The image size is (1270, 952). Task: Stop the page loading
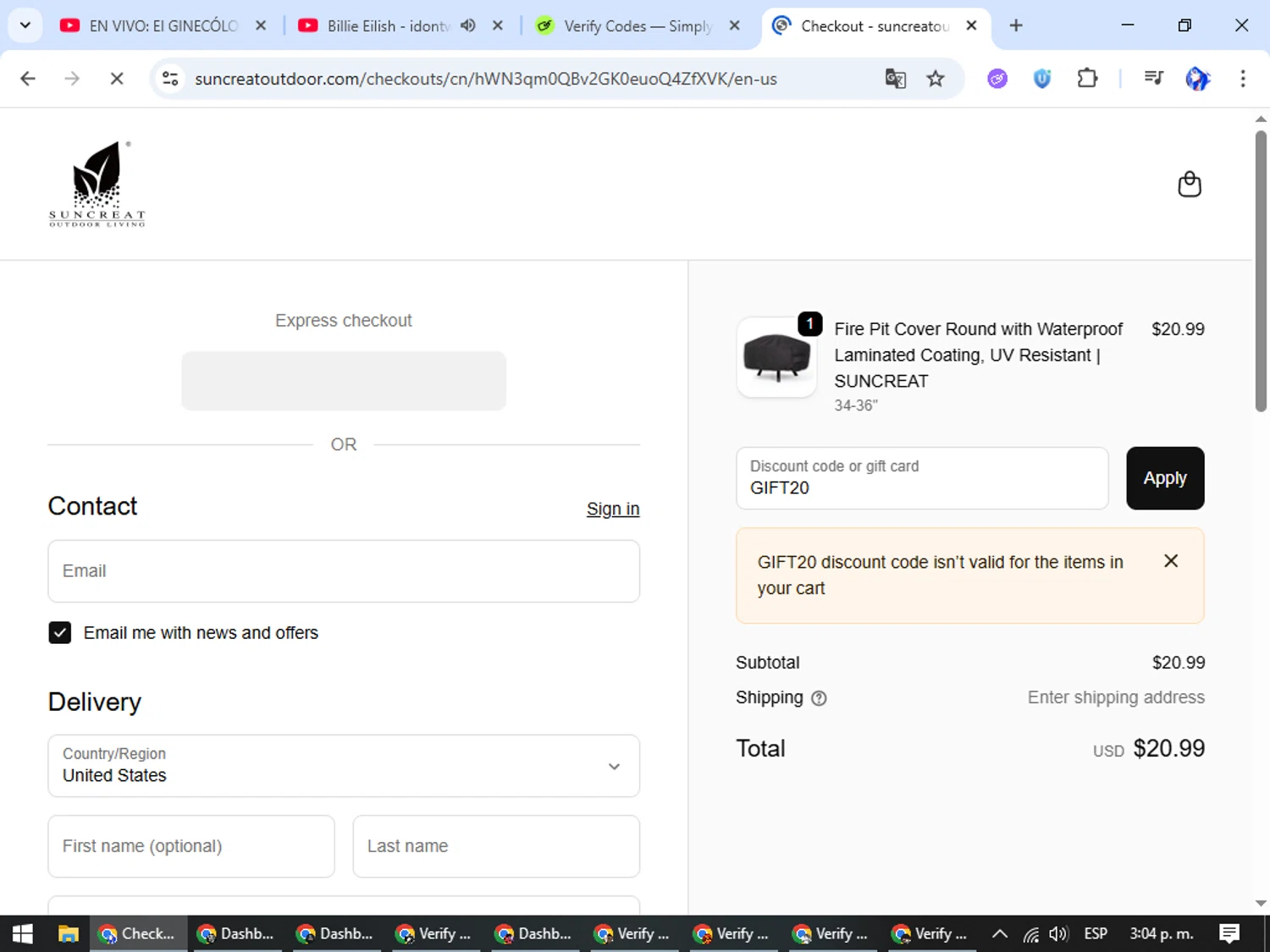[117, 79]
